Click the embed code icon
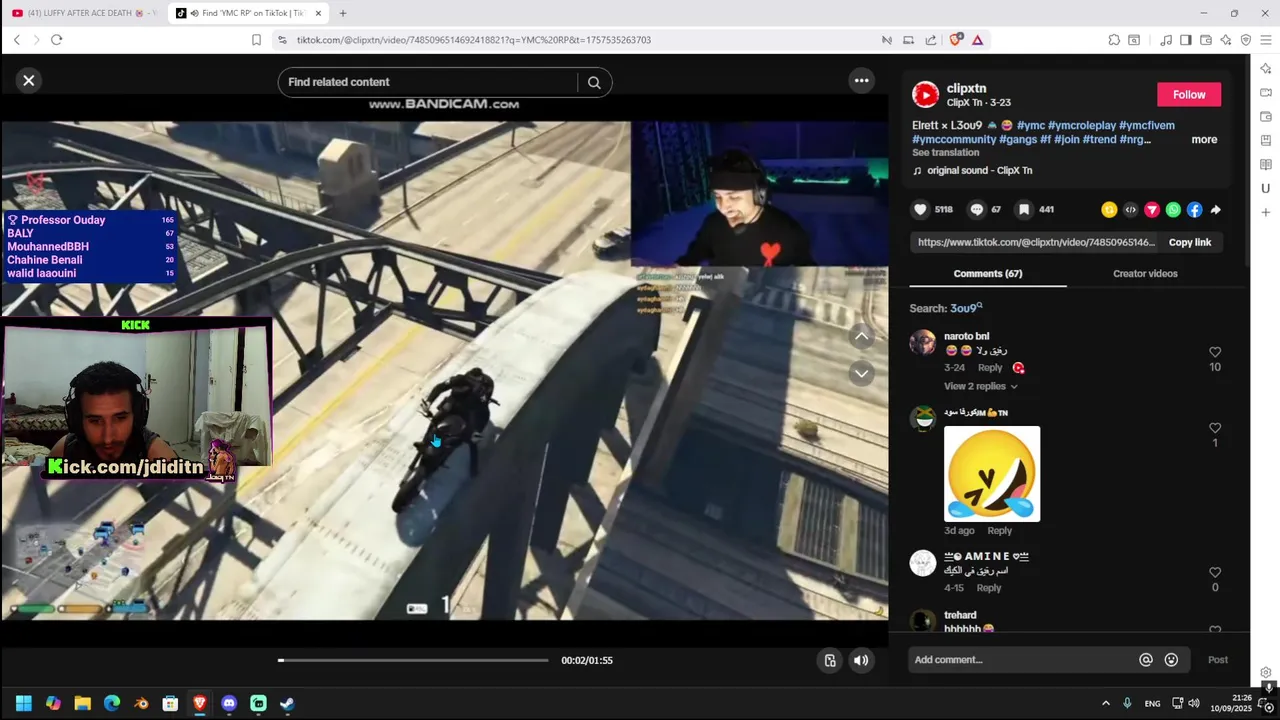 point(1130,210)
